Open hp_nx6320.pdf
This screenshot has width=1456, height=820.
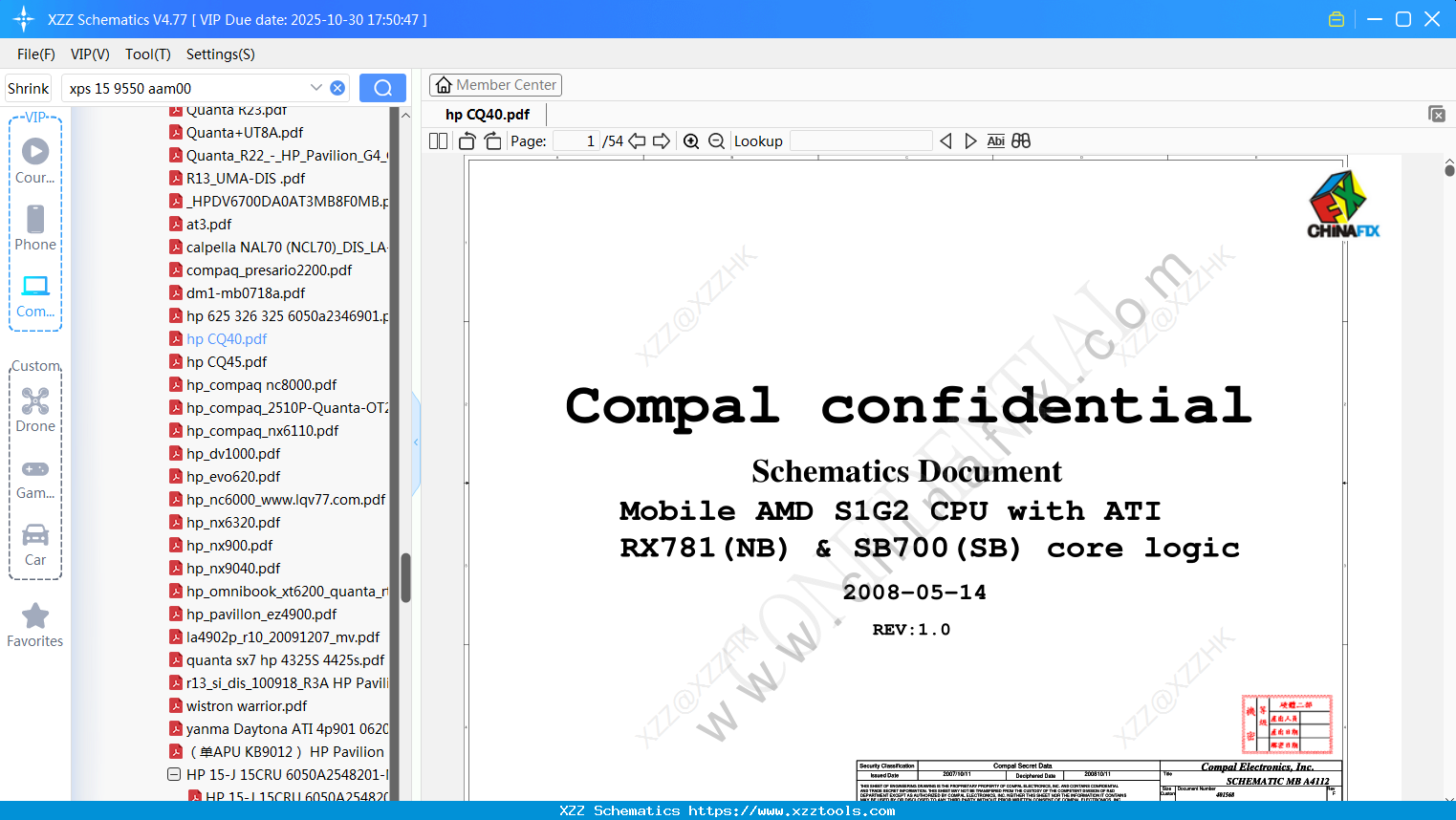pyautogui.click(x=233, y=523)
